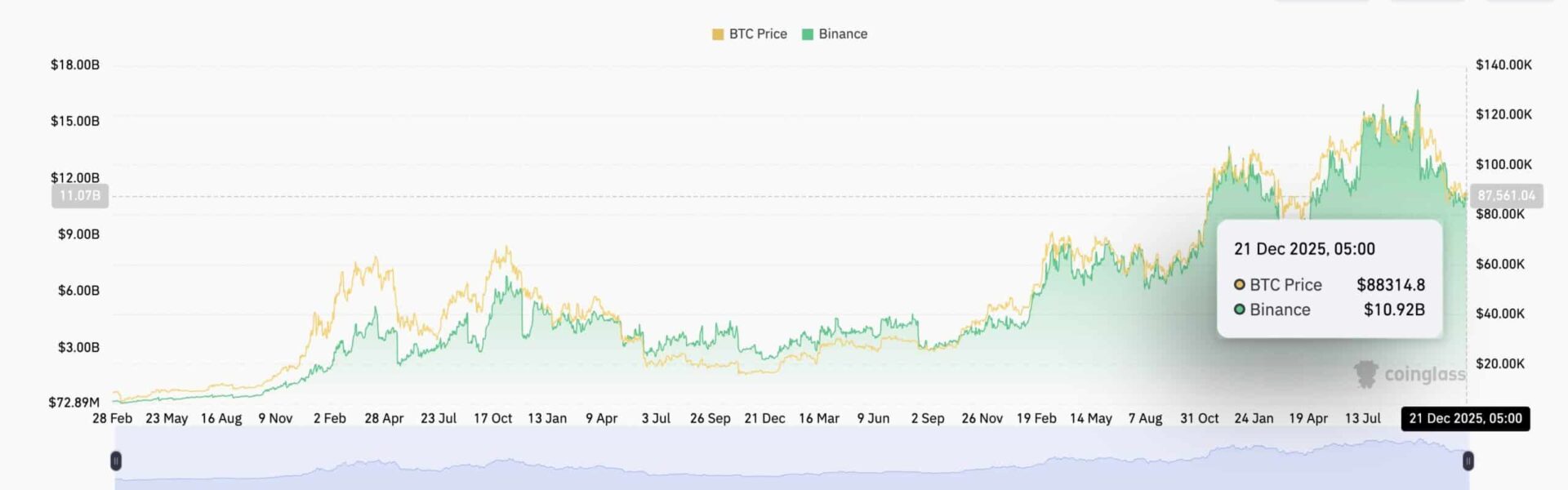Click the $88314.8 BTC Price tooltip value
Viewport: 1568px width, 490px height.
pyautogui.click(x=1390, y=285)
